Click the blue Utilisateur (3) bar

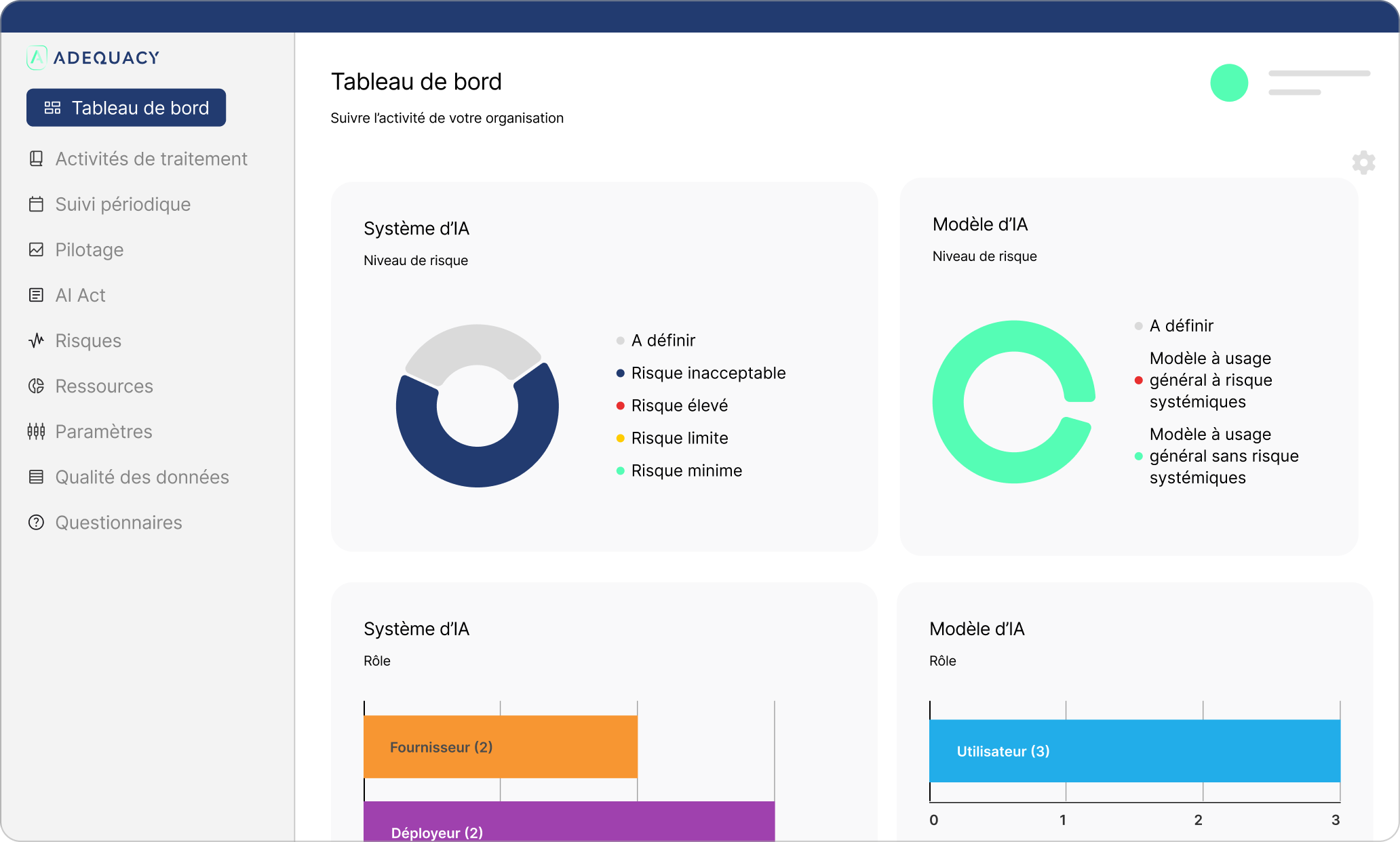click(1134, 750)
